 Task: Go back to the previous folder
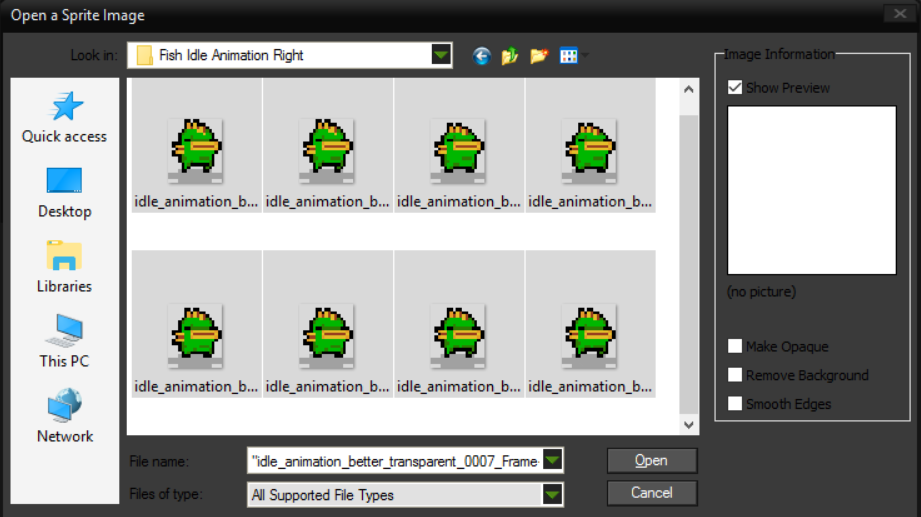coord(482,56)
